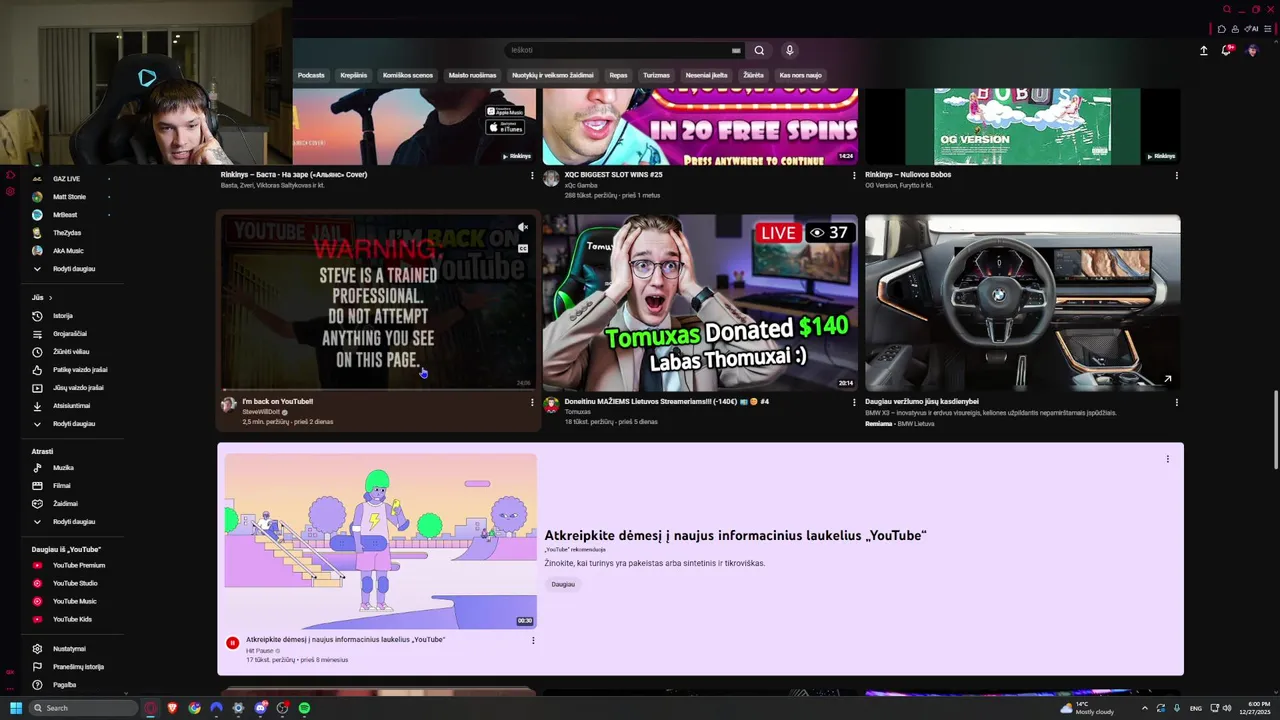Select the Komiškos scenos chip
This screenshot has width=1280, height=720.
pyautogui.click(x=408, y=75)
